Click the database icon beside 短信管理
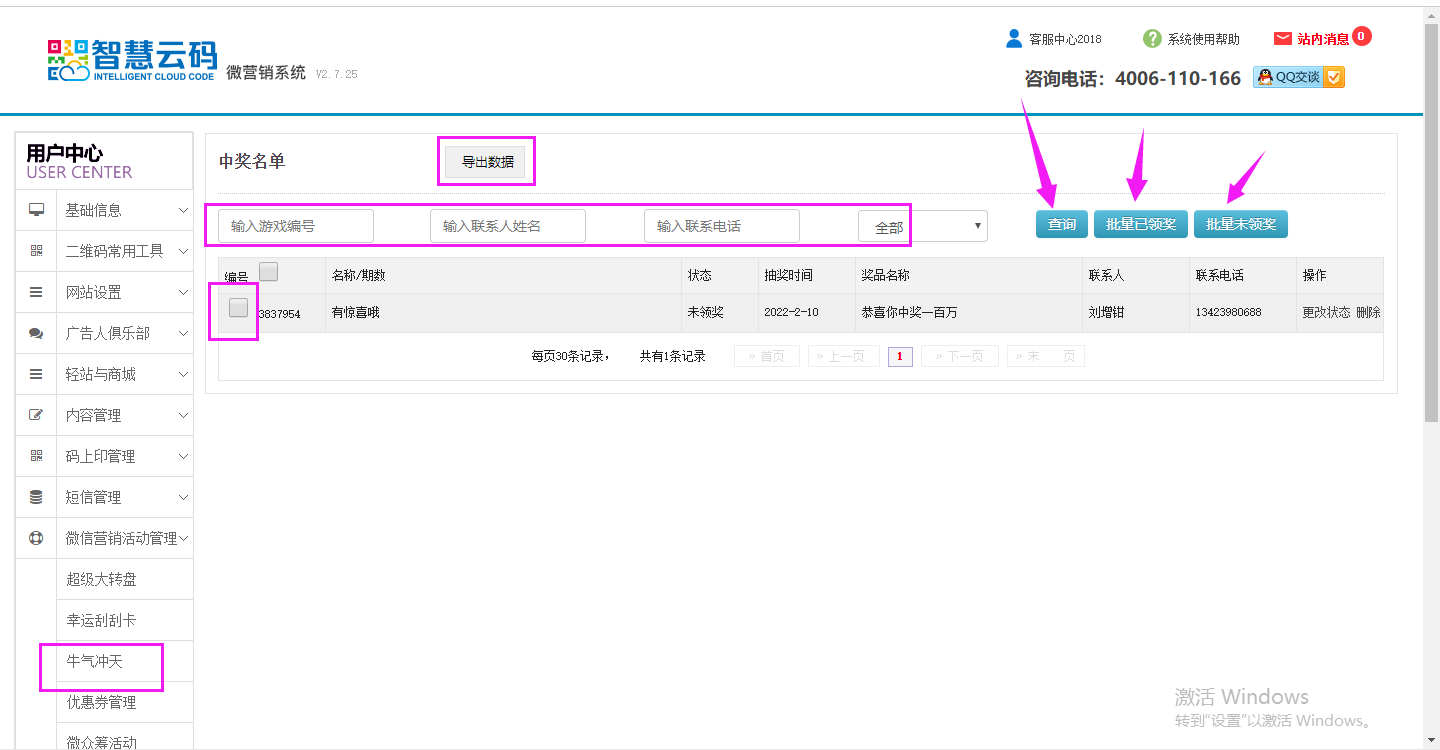 [x=37, y=497]
